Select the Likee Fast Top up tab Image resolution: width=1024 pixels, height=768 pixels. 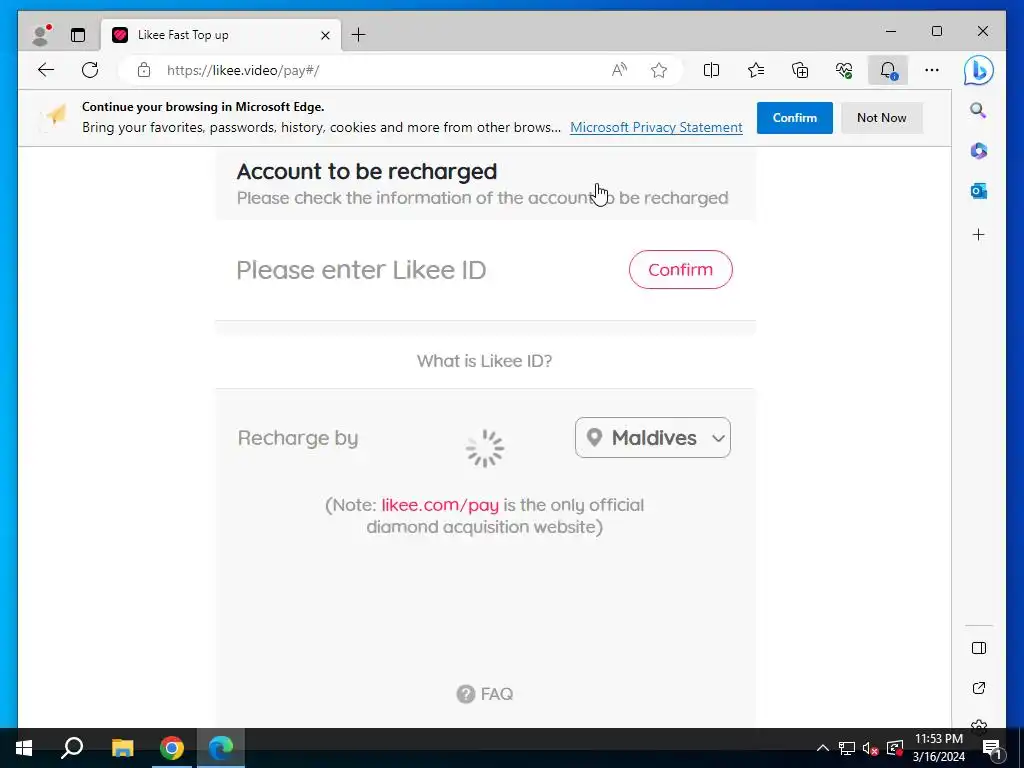[221, 35]
